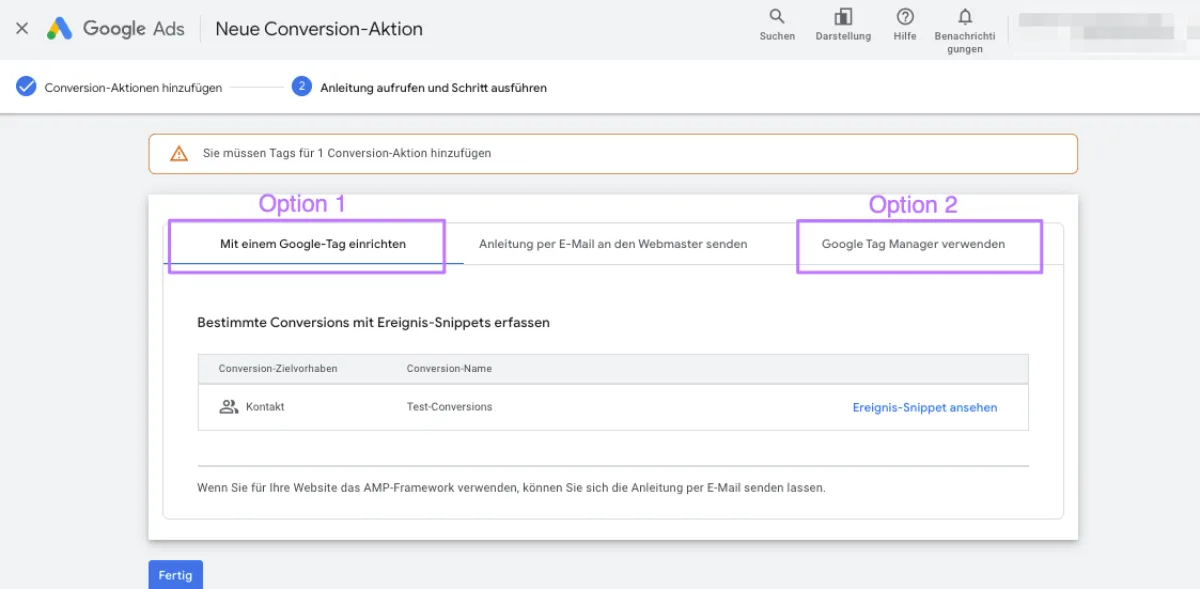Image resolution: width=1200 pixels, height=589 pixels.
Task: Open the 'Ereignis-Snippet ansehen' link
Action: tap(924, 407)
